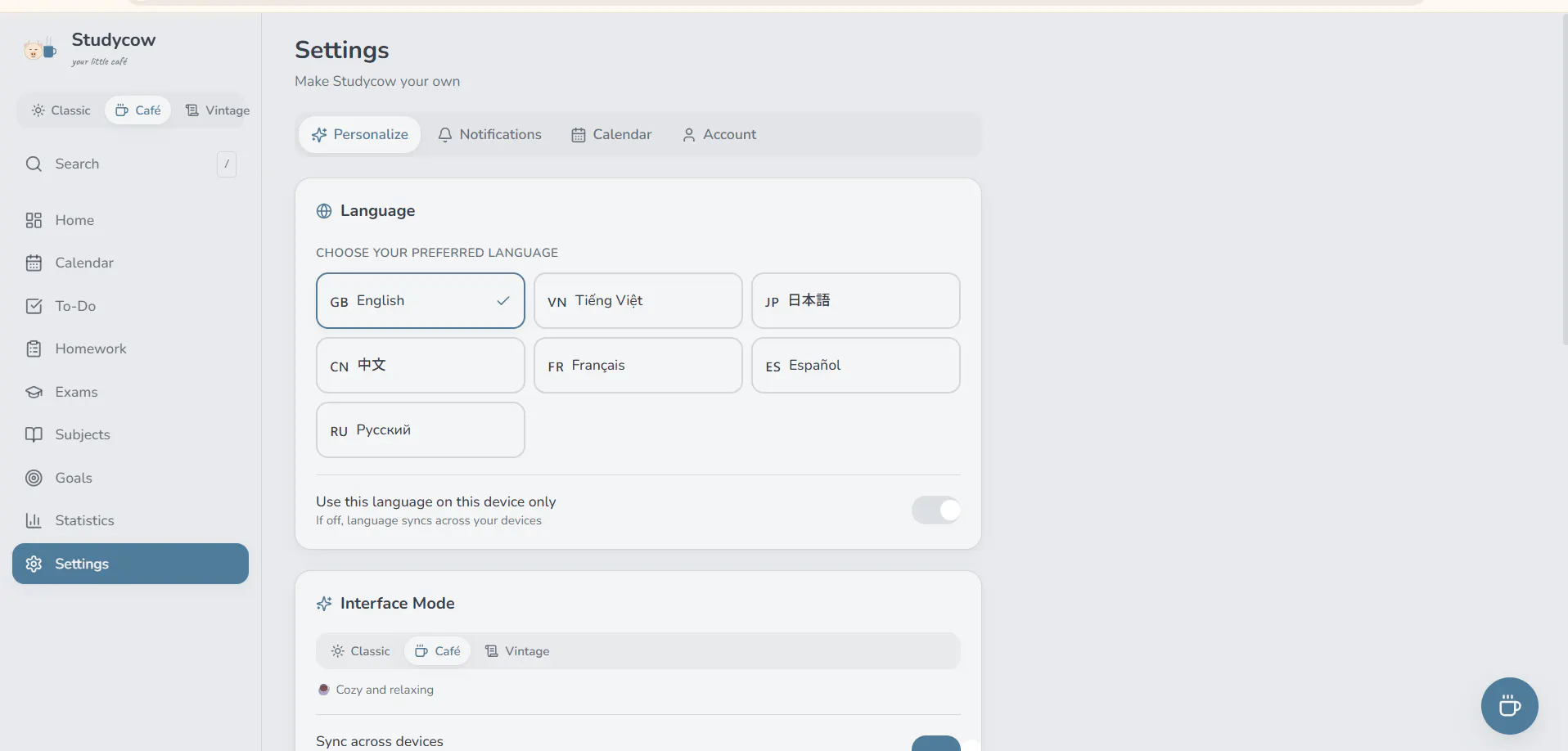Open Calendar in the left sidebar
The width and height of the screenshot is (1568, 751).
tap(130, 263)
